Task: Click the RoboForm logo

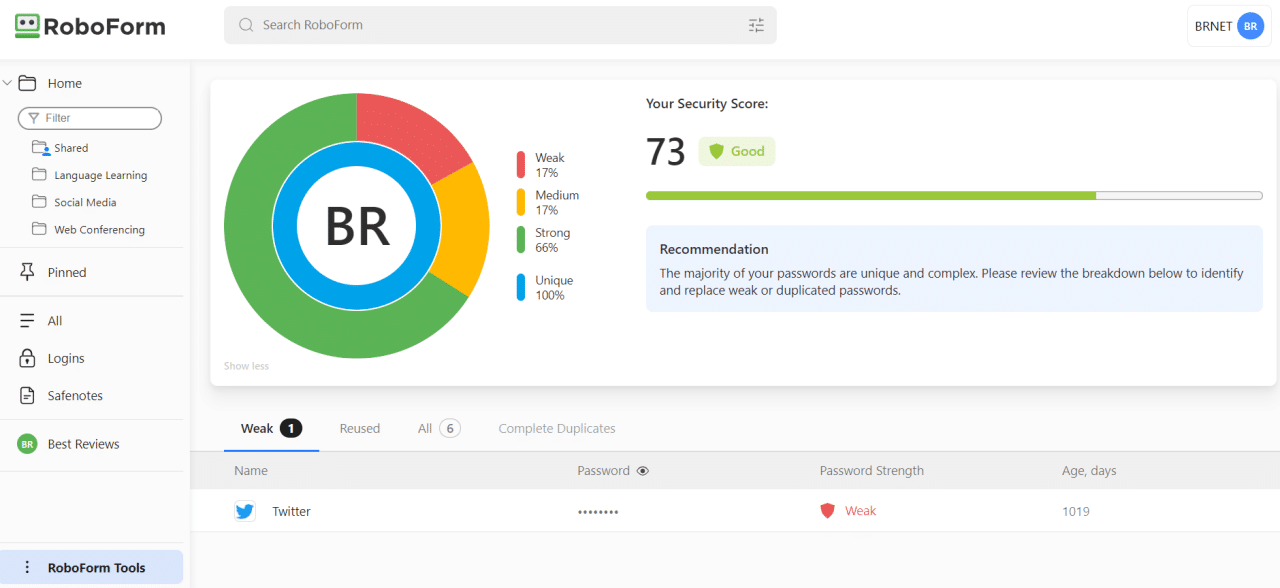Action: pos(90,27)
